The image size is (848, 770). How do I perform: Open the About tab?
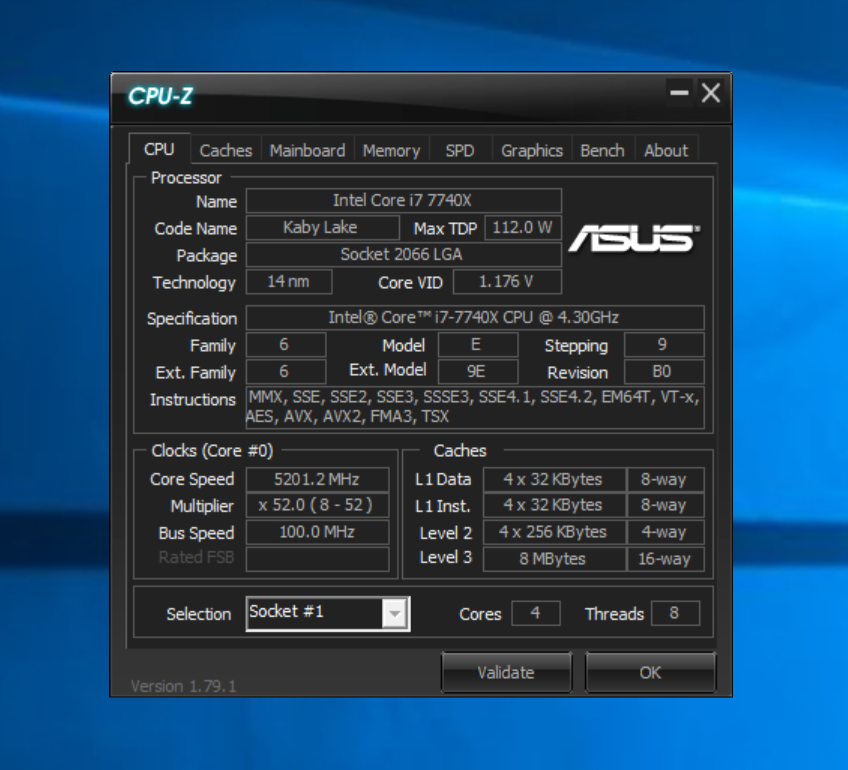[x=666, y=150]
